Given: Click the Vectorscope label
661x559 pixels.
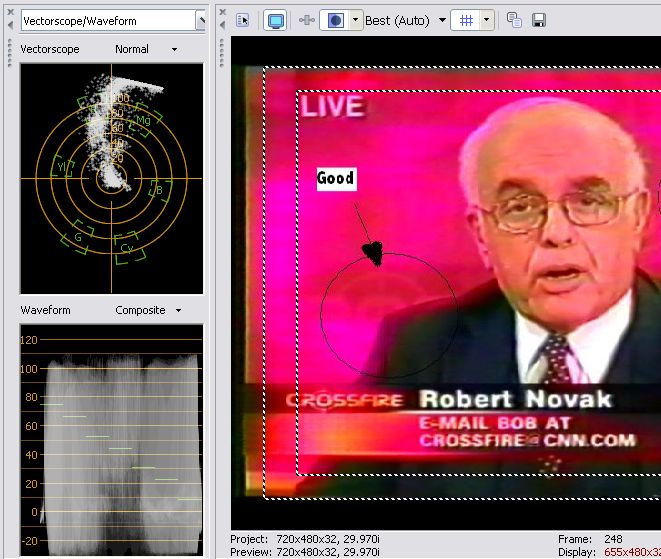Looking at the screenshot, I should pyautogui.click(x=50, y=49).
